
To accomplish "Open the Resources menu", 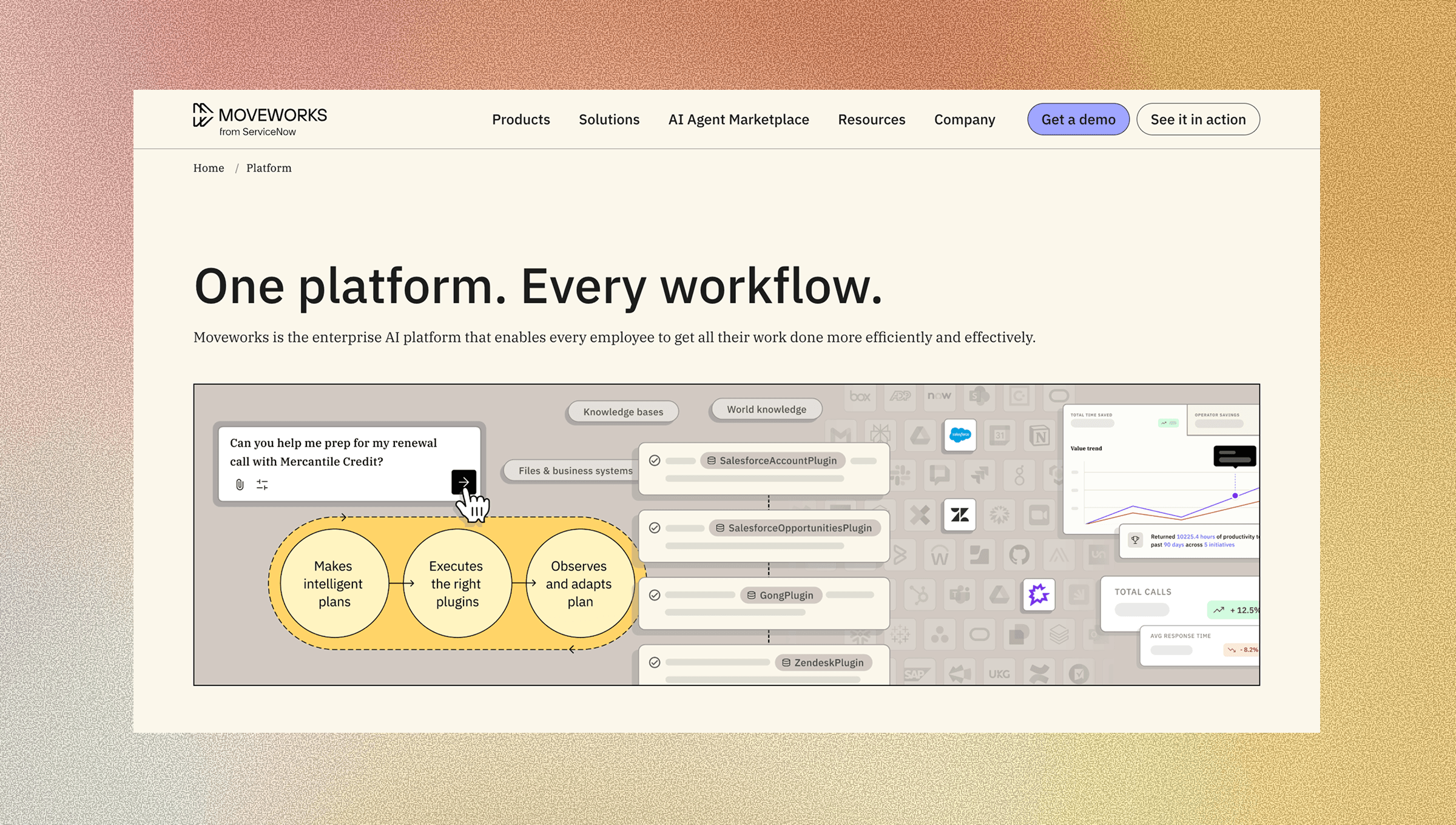I will (x=871, y=120).
